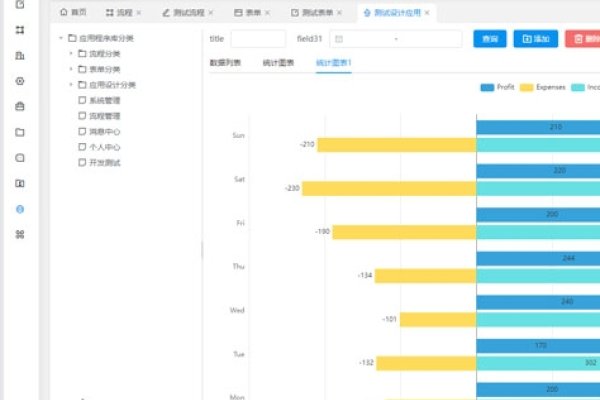The image size is (600, 400).
Task: Click the folder icon beside 应用设计分类
Action: [x=82, y=85]
